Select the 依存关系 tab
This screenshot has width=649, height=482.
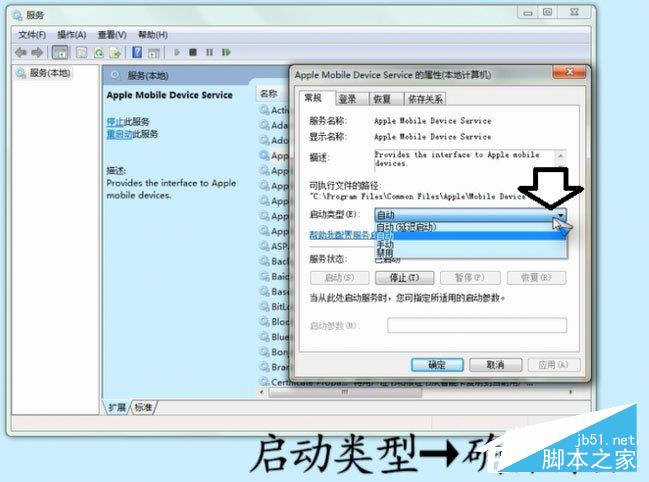(425, 99)
